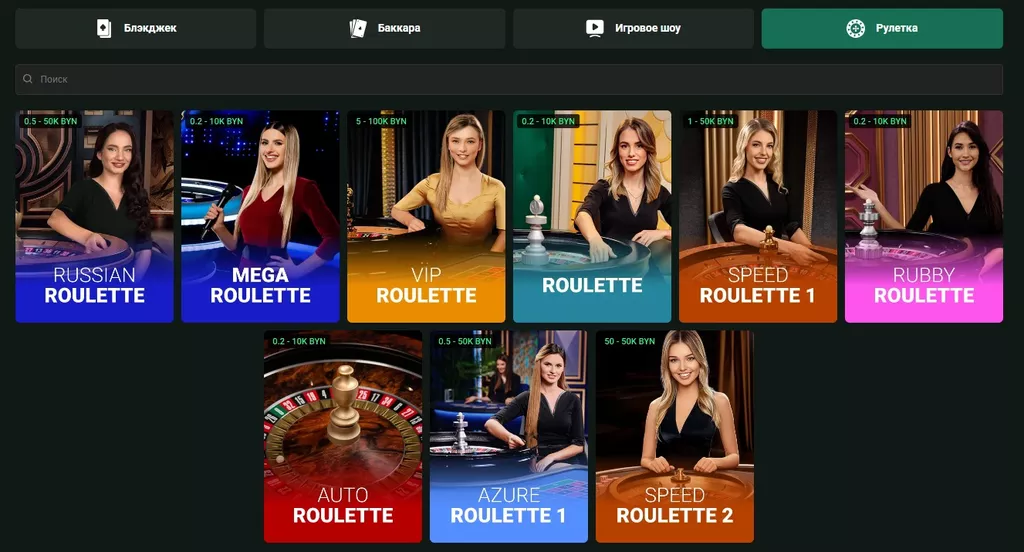This screenshot has height=552, width=1024.
Task: Select the Рулетка tab
Action: click(x=882, y=28)
